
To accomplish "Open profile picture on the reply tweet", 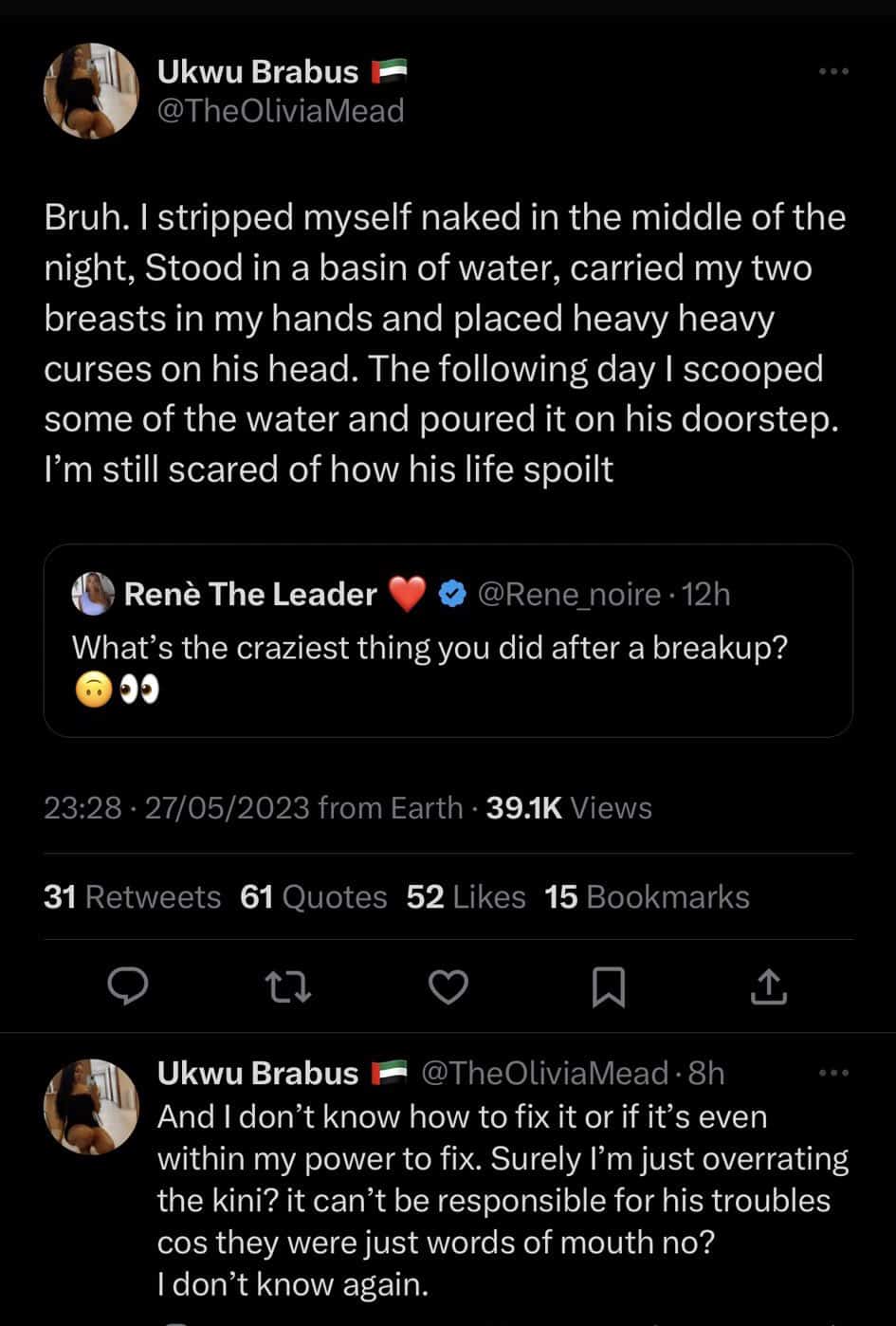I will [92, 1107].
